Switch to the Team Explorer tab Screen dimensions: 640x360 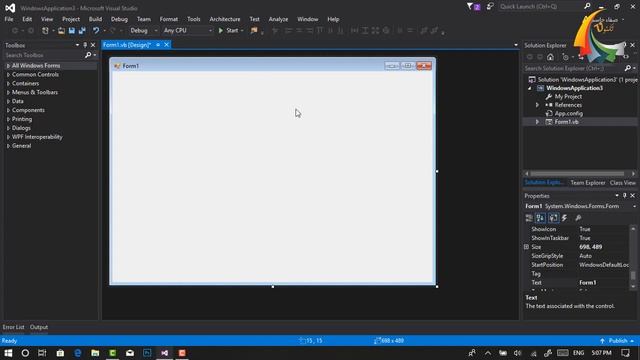pos(587,183)
